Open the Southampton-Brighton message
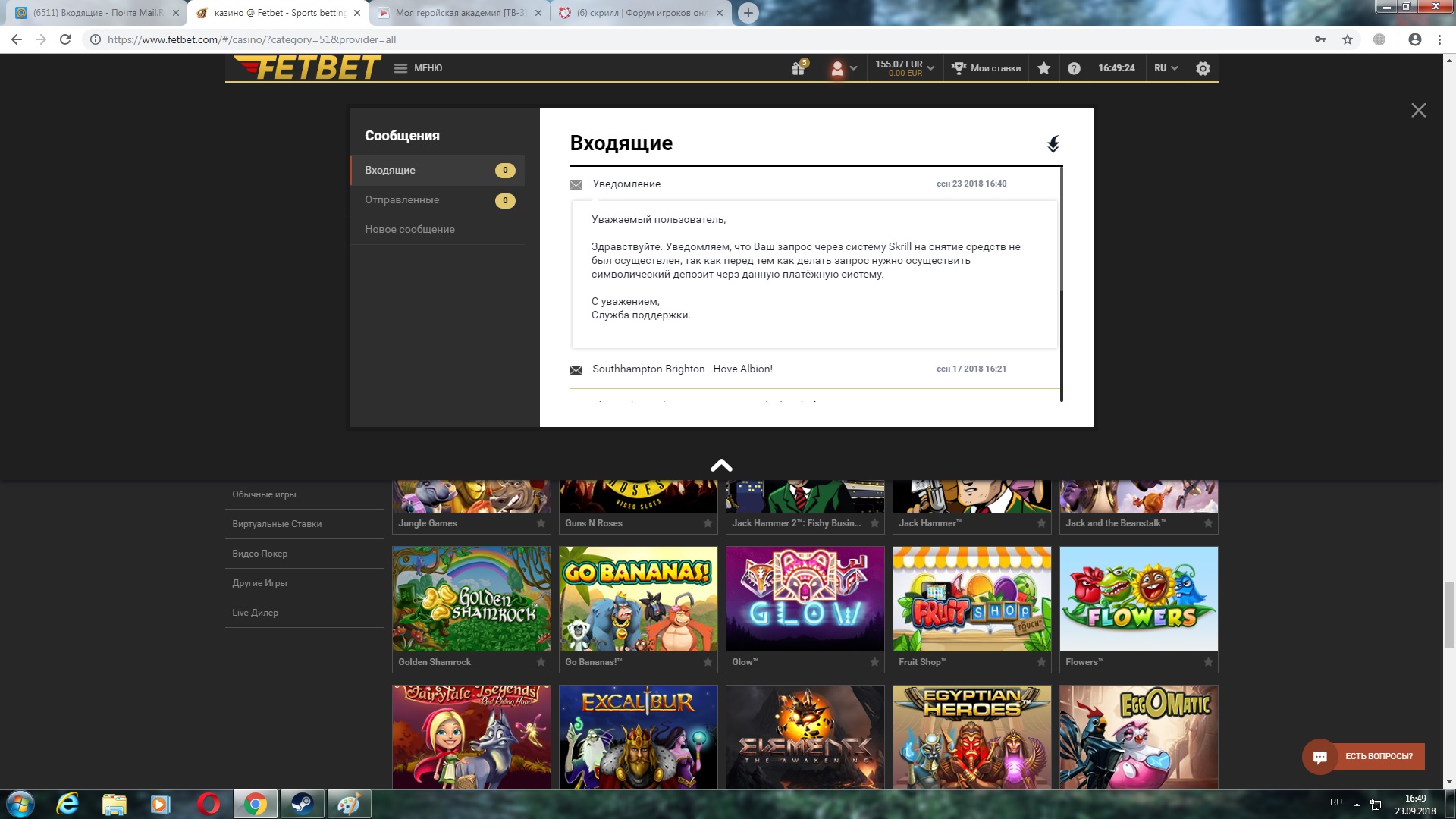The height and width of the screenshot is (819, 1456). coord(682,369)
